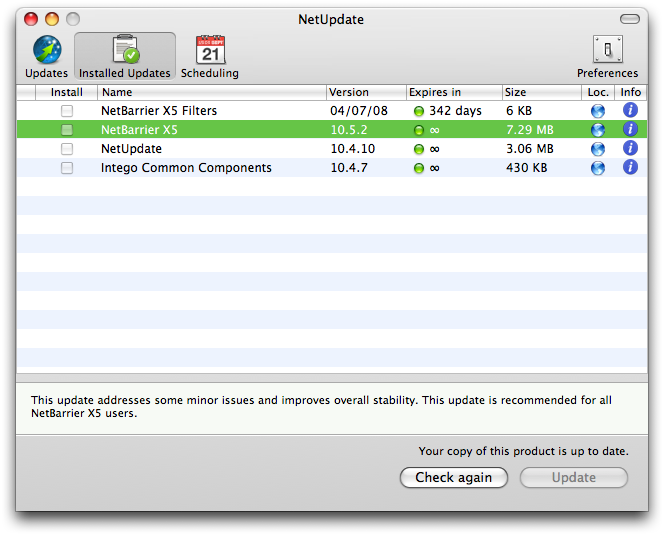Select the NetUpdate row name

pyautogui.click(x=131, y=149)
